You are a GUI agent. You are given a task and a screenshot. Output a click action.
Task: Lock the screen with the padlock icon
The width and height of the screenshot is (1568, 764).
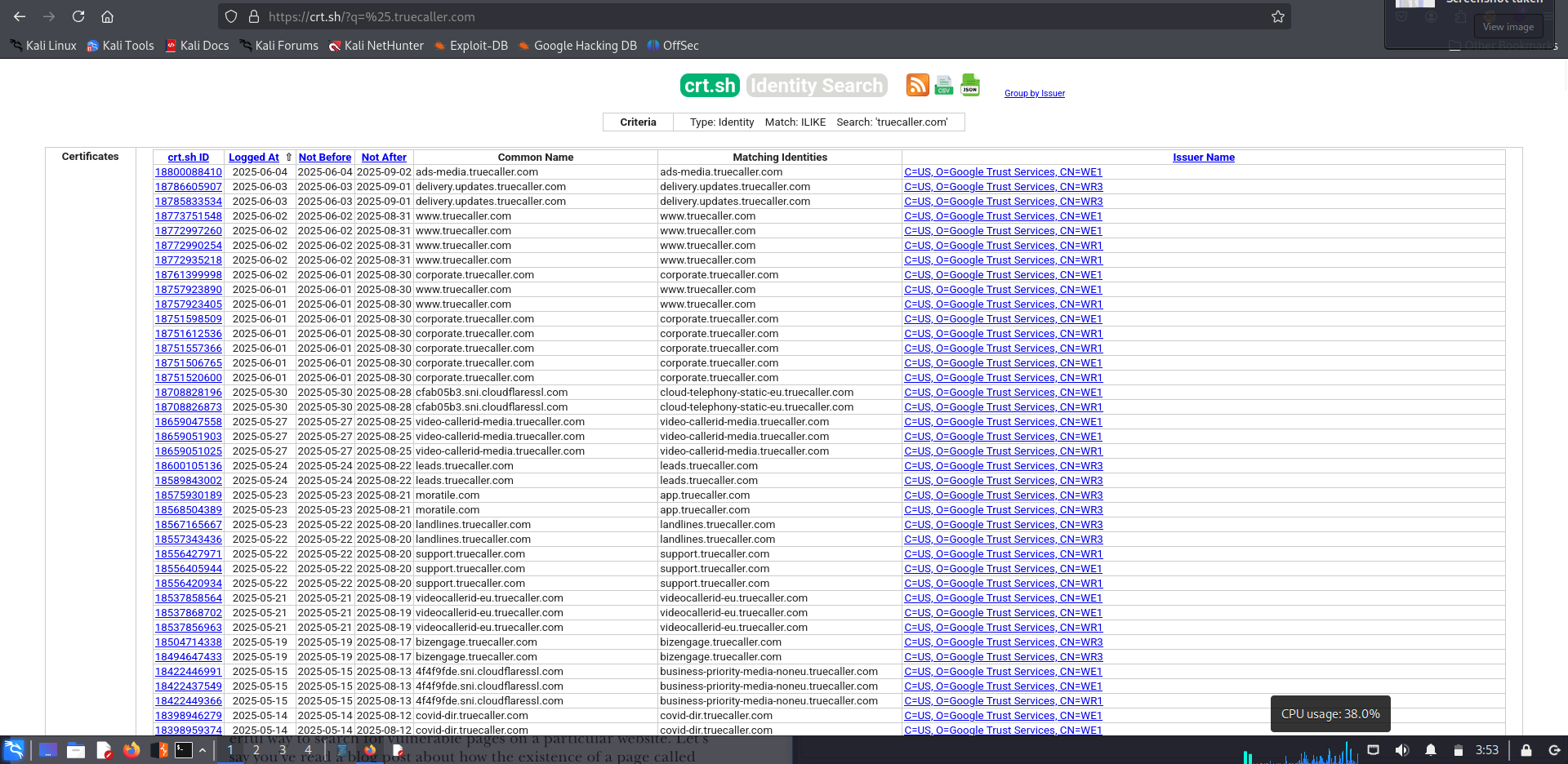coord(1526,750)
